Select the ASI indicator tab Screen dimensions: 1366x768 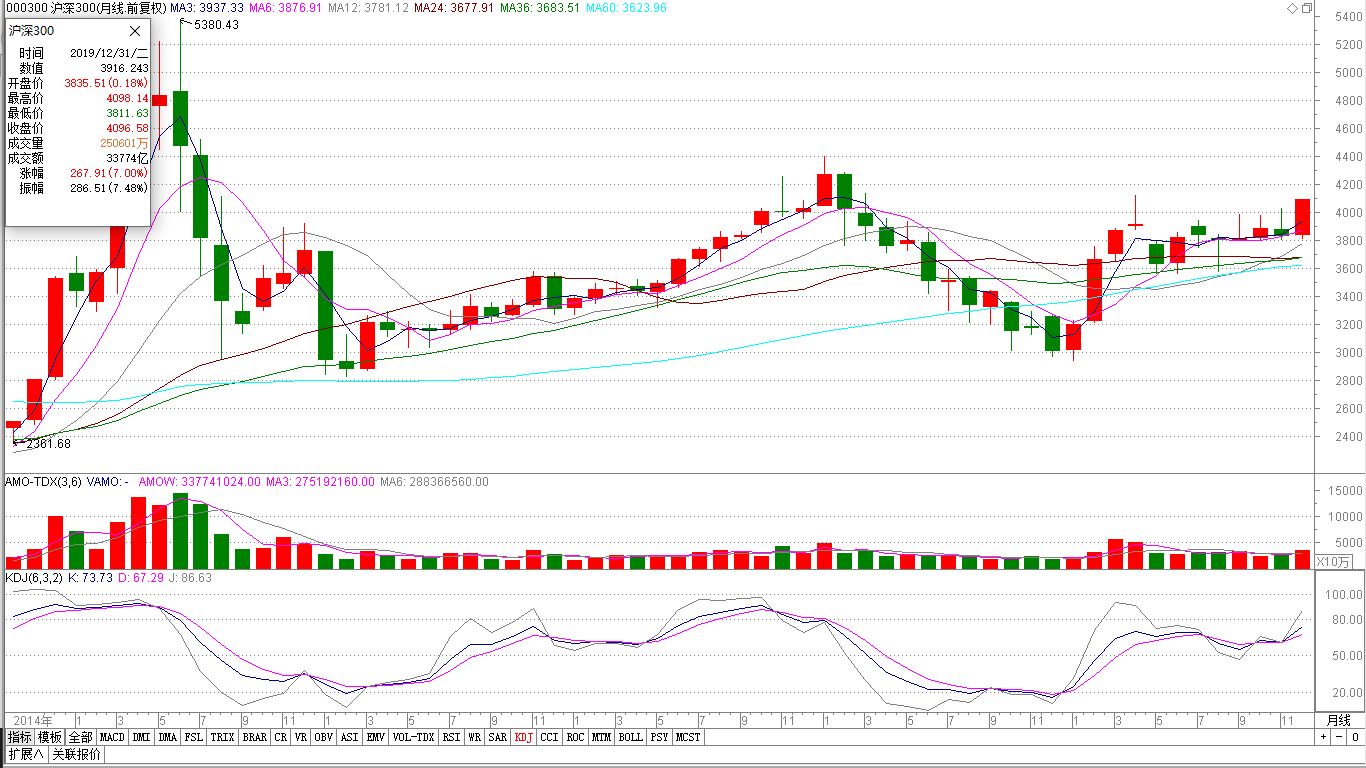click(x=350, y=737)
